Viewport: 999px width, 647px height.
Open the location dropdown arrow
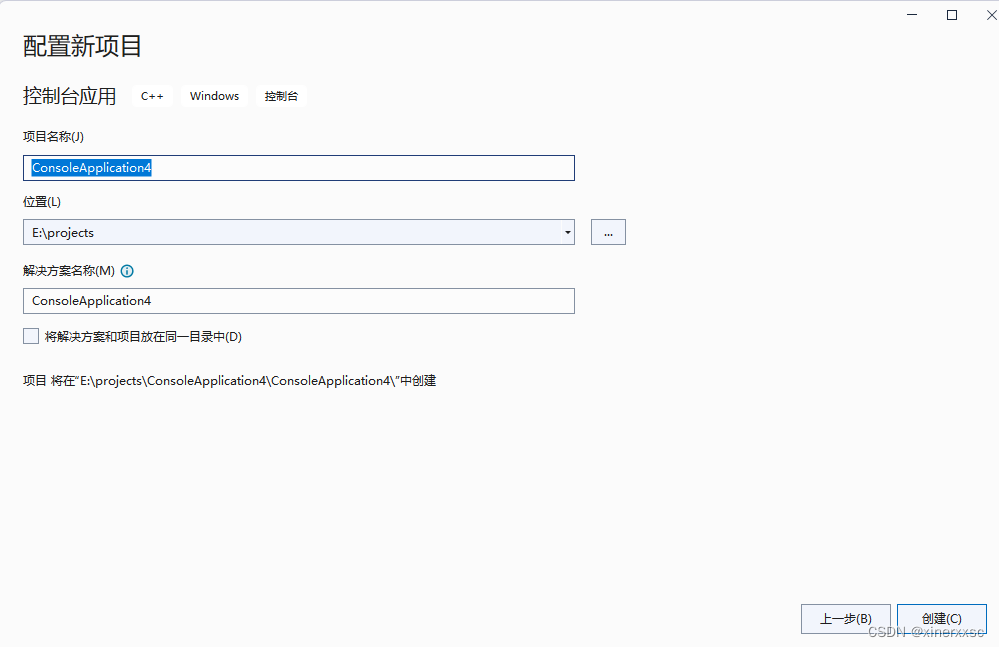(567, 231)
